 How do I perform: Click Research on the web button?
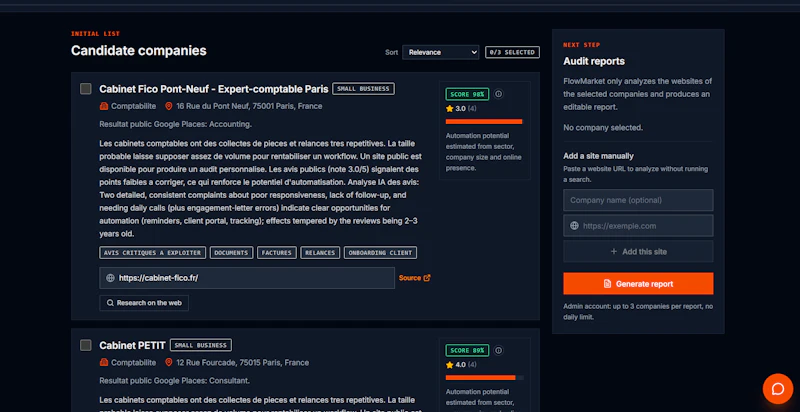pyautogui.click(x=144, y=303)
